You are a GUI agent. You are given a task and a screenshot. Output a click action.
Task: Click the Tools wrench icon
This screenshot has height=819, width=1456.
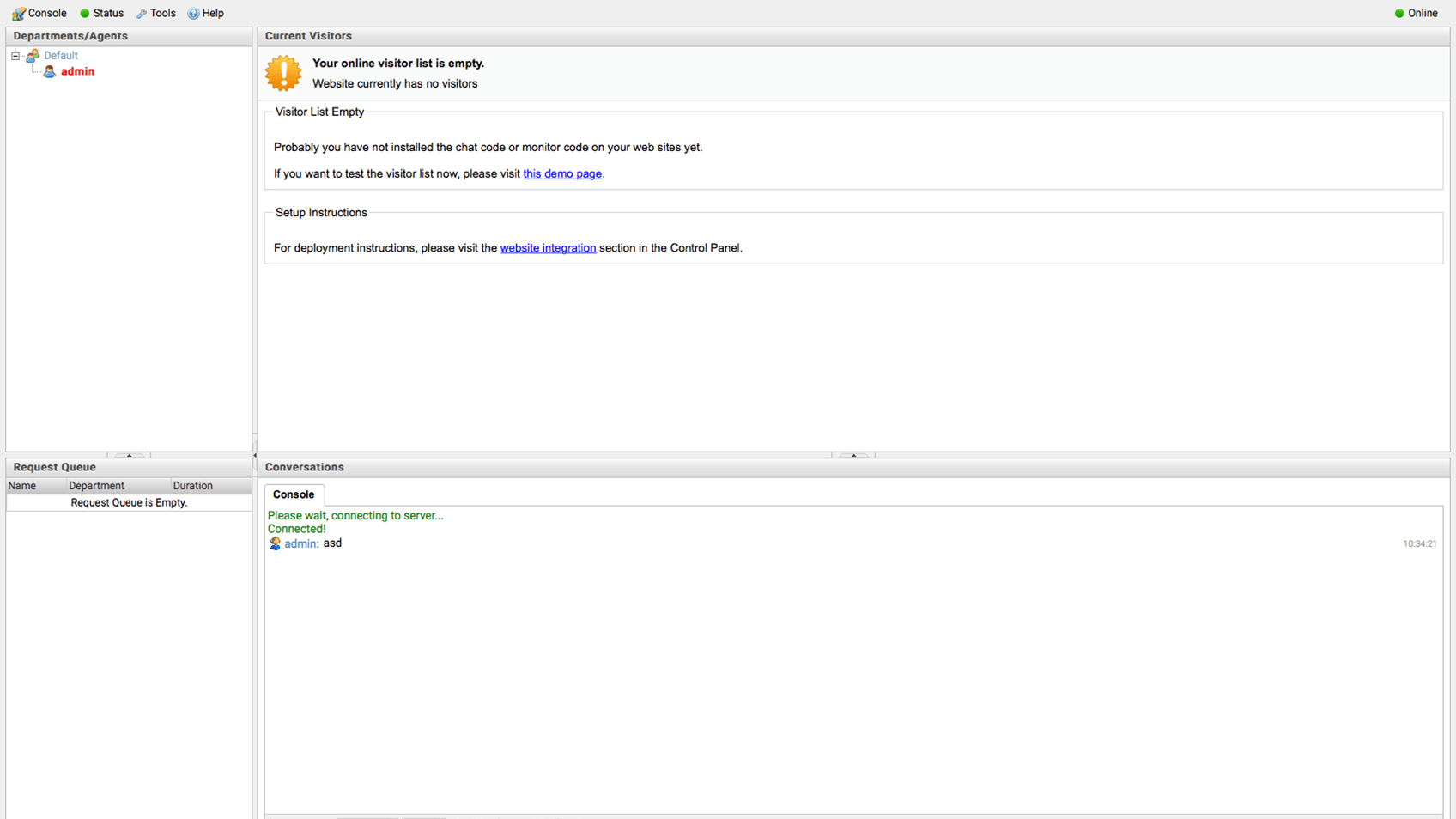(x=142, y=14)
